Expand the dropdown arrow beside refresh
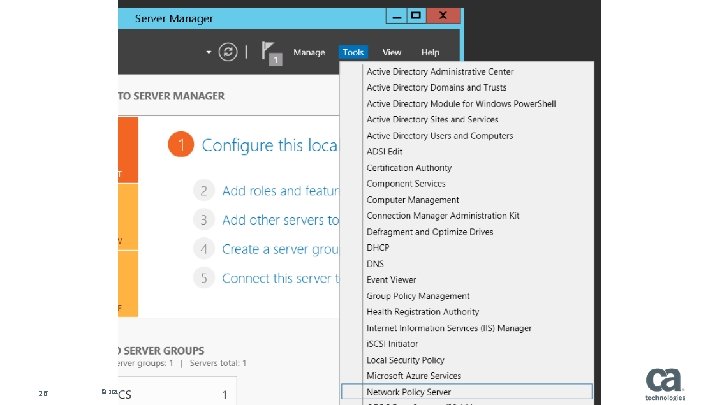The height and width of the screenshot is (405, 720). tap(208, 52)
